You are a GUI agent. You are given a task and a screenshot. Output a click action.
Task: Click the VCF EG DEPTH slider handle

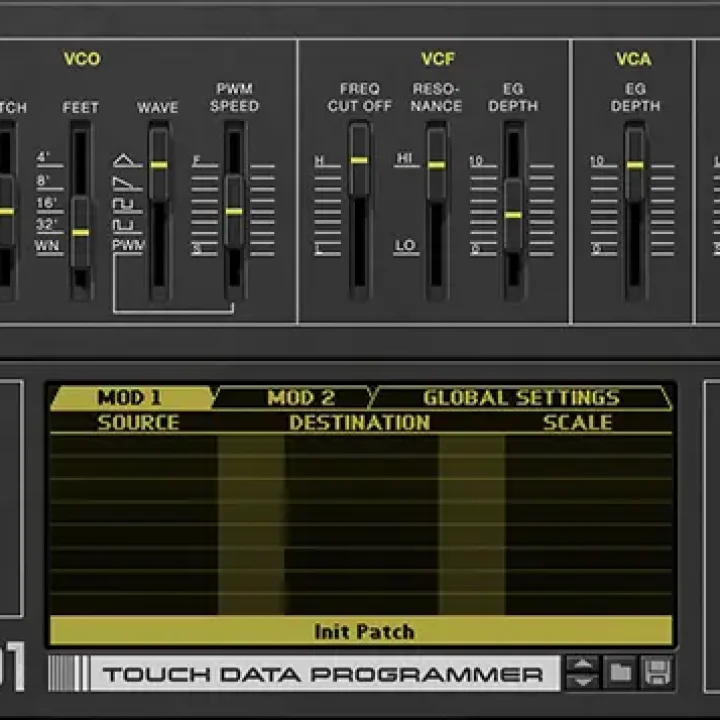click(513, 215)
